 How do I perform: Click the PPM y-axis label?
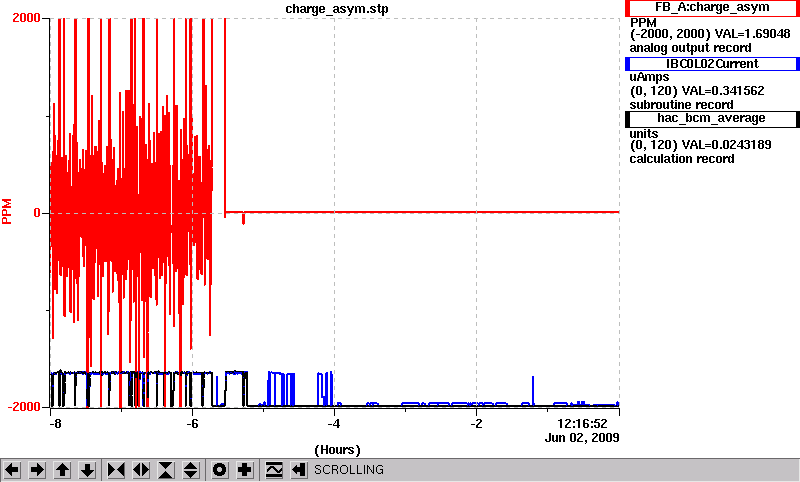click(x=7, y=212)
